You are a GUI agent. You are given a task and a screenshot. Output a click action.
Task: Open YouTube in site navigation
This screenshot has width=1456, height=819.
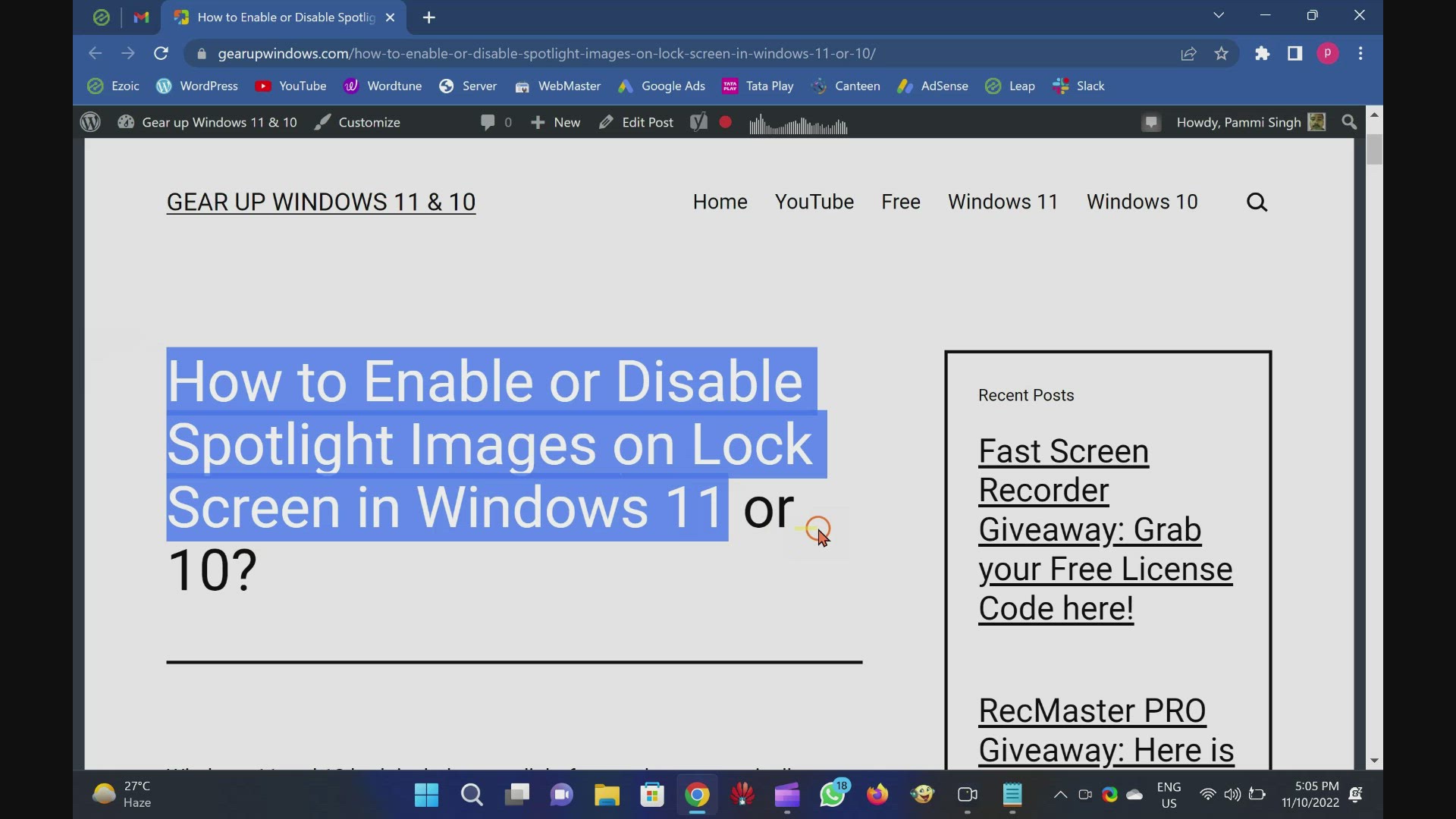click(814, 202)
